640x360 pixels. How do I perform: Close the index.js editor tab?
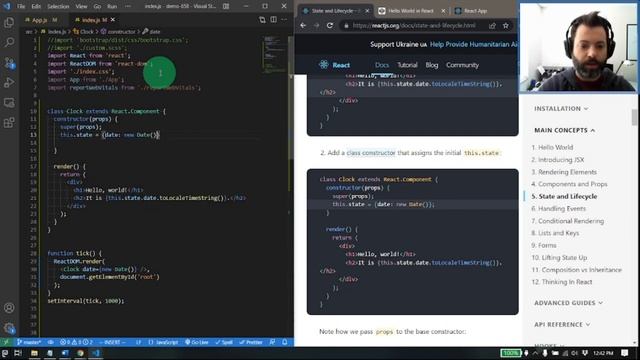[x=113, y=20]
